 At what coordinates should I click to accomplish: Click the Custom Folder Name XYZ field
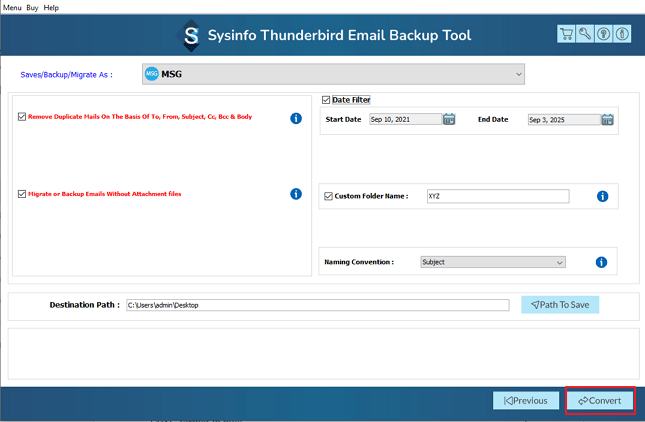click(498, 196)
